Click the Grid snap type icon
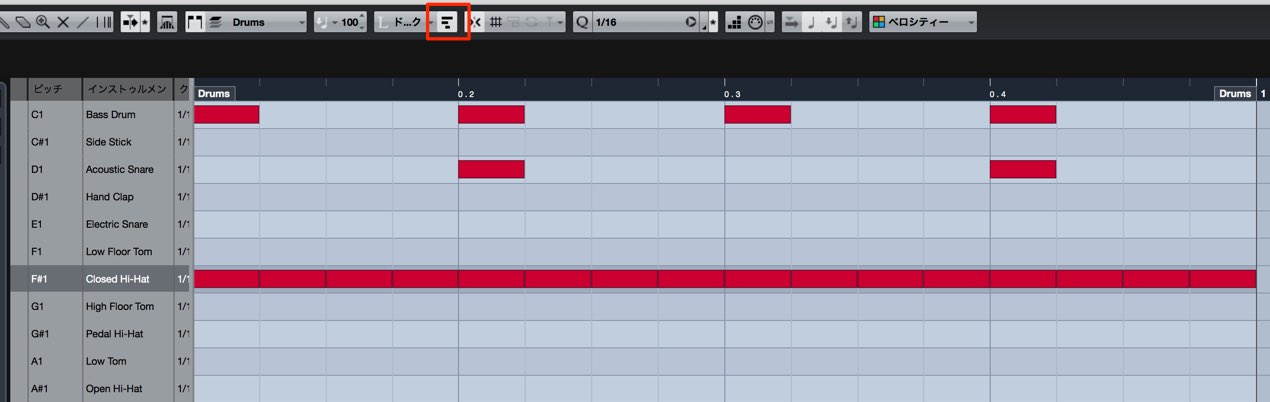Viewport: 1270px width, 402px height. [496, 22]
